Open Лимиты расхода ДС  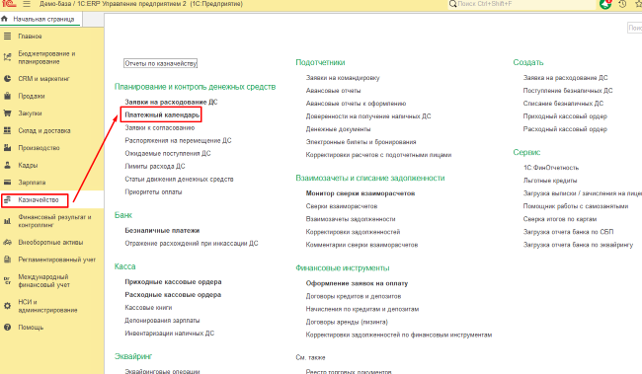click(155, 166)
